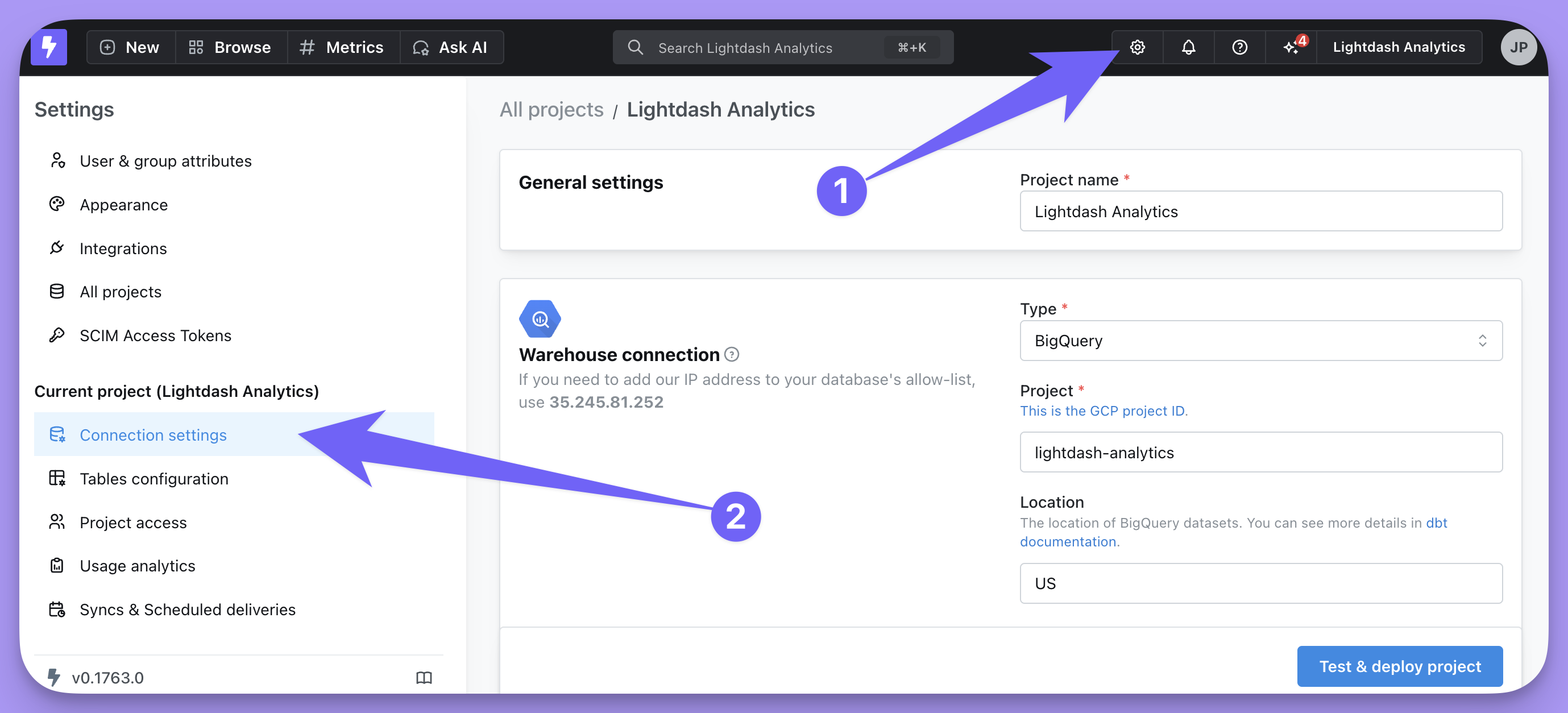Click the Project name input field
Image resolution: width=1568 pixels, height=713 pixels.
[1260, 212]
